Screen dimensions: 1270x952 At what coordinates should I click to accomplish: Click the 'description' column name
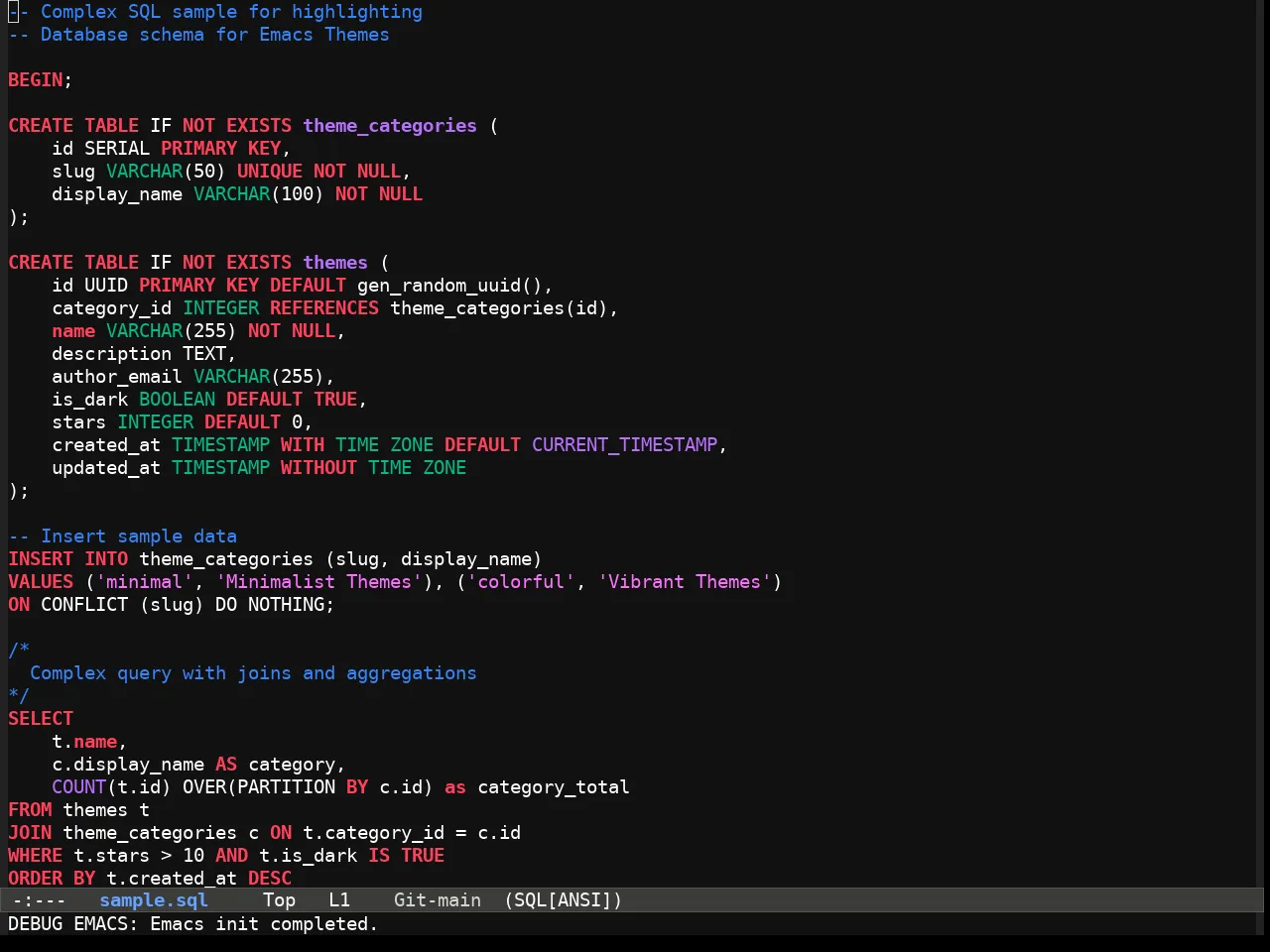tap(111, 354)
